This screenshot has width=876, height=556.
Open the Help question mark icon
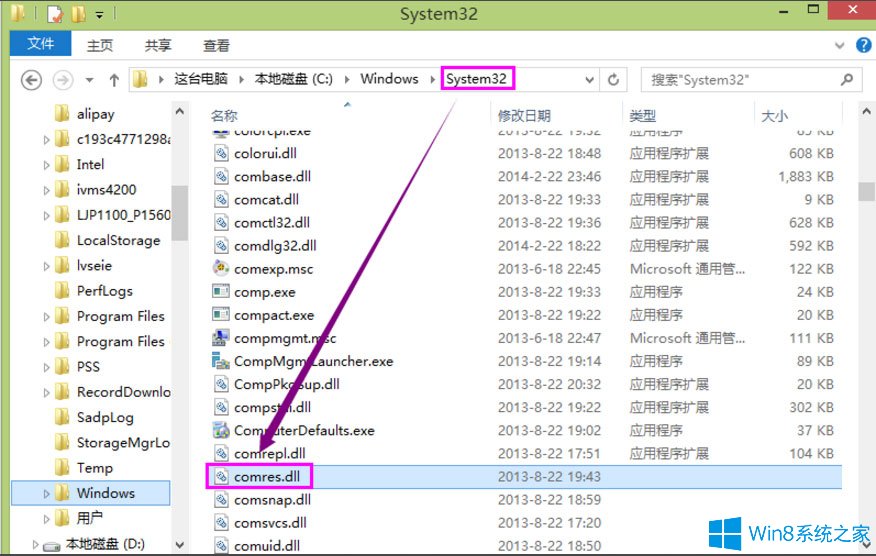coord(864,45)
